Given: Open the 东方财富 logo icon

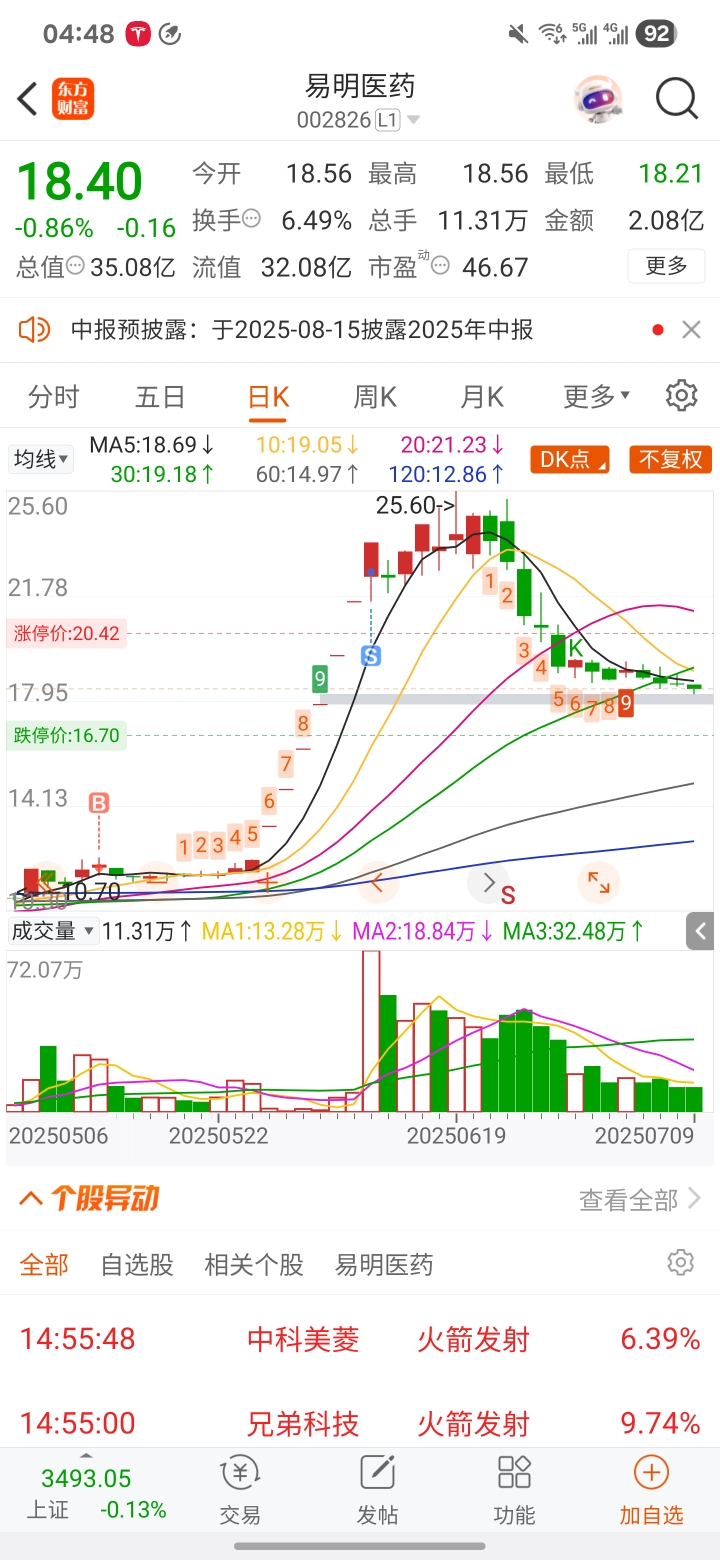Looking at the screenshot, I should pos(73,99).
